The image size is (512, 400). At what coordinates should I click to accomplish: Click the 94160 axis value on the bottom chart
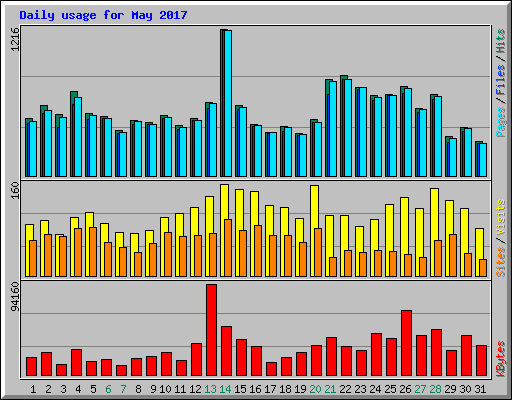[x=15, y=297]
